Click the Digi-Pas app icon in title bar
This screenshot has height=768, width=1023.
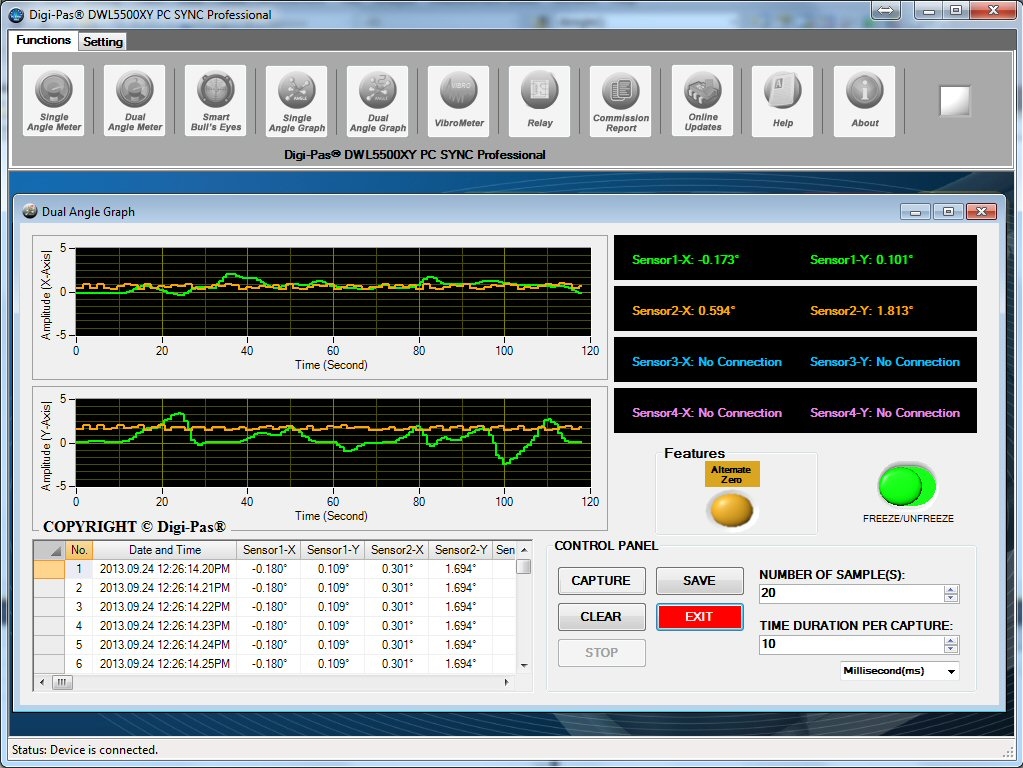coord(16,14)
